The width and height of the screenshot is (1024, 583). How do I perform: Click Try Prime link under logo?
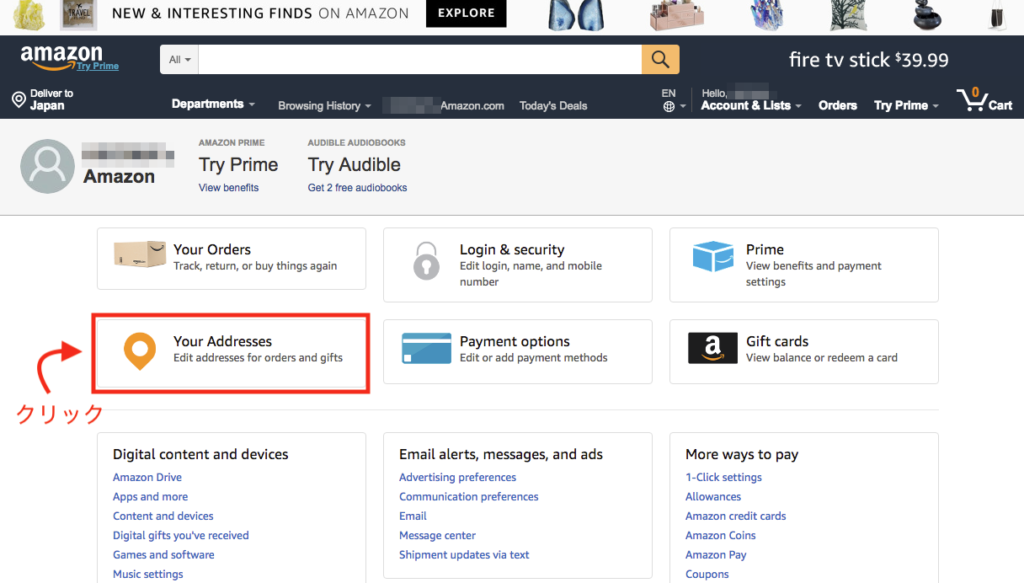coord(97,66)
